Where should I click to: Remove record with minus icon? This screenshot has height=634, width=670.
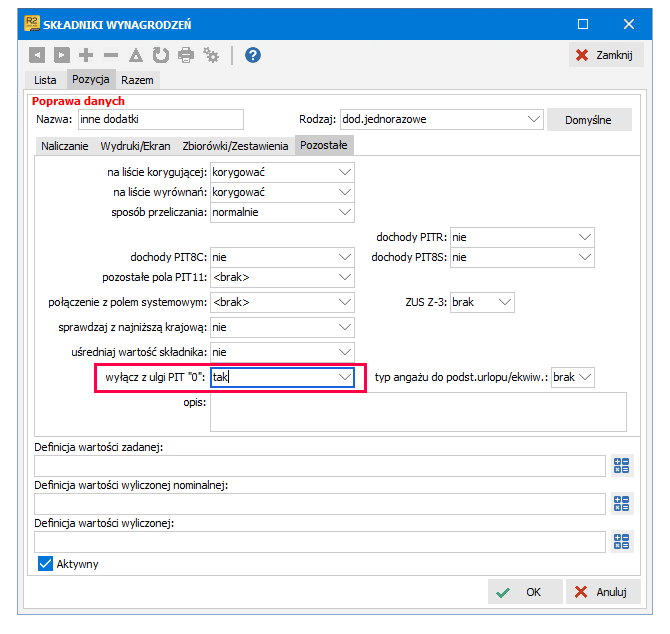click(x=111, y=55)
